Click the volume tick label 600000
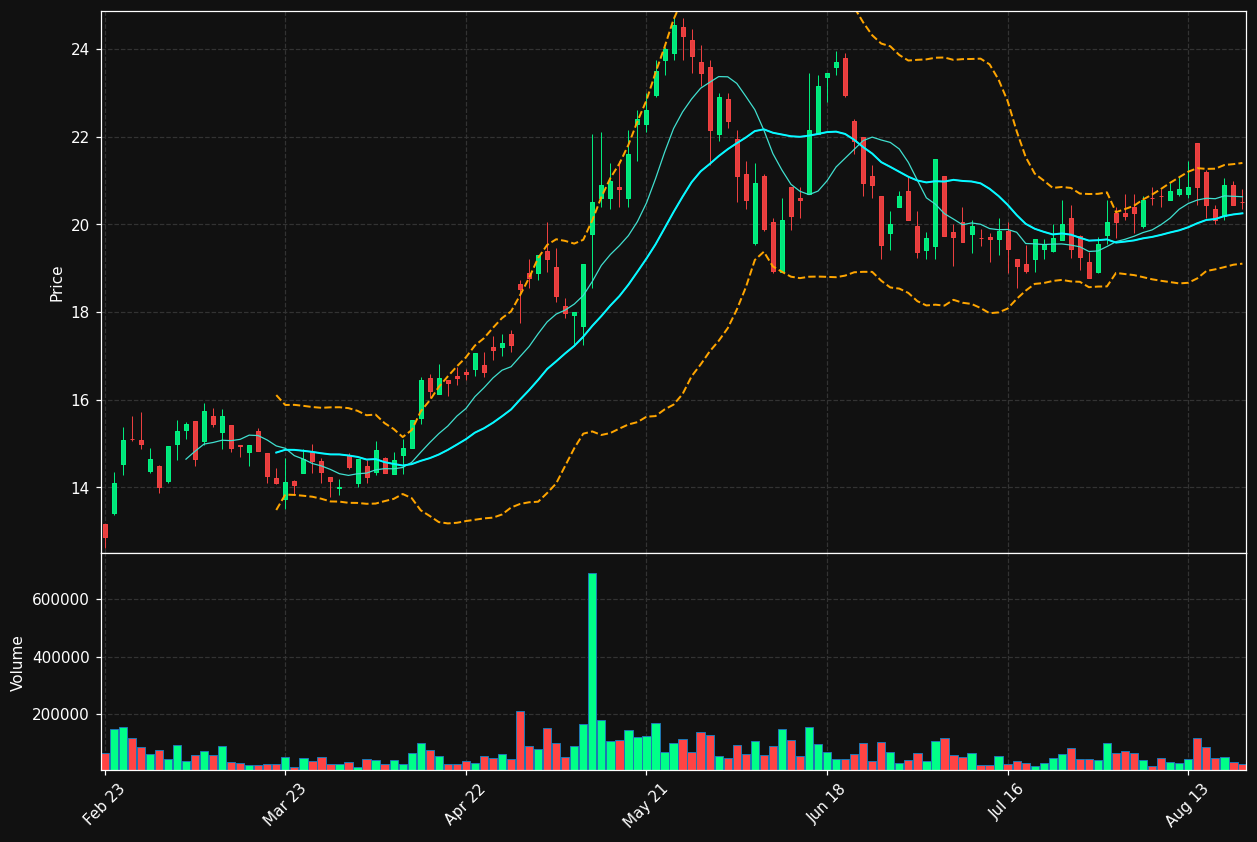Screen dimensions: 1257x842 click(61, 600)
